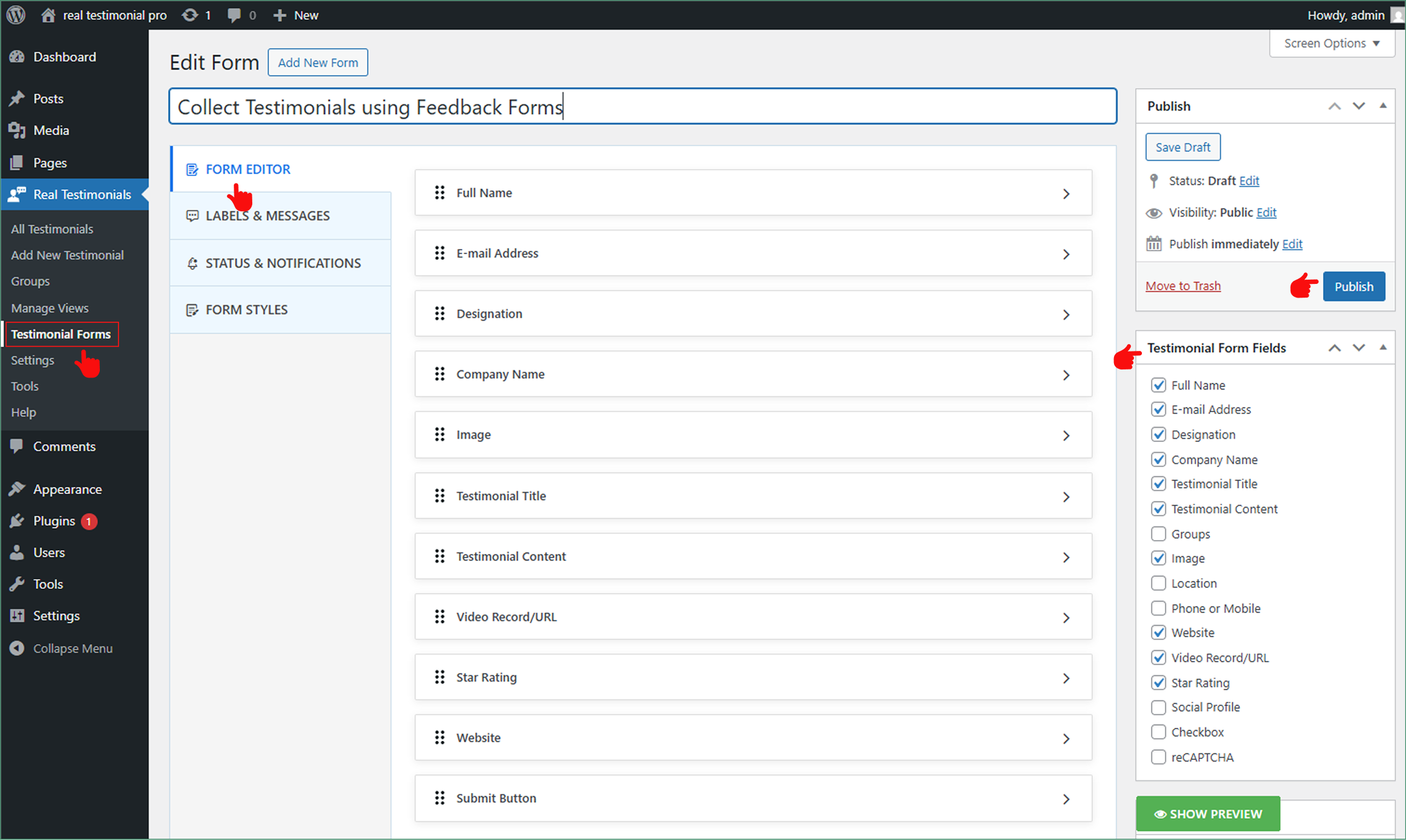Viewport: 1406px width, 840px height.
Task: Collapse Testimonial Form Fields panel triangle
Action: click(x=1383, y=348)
